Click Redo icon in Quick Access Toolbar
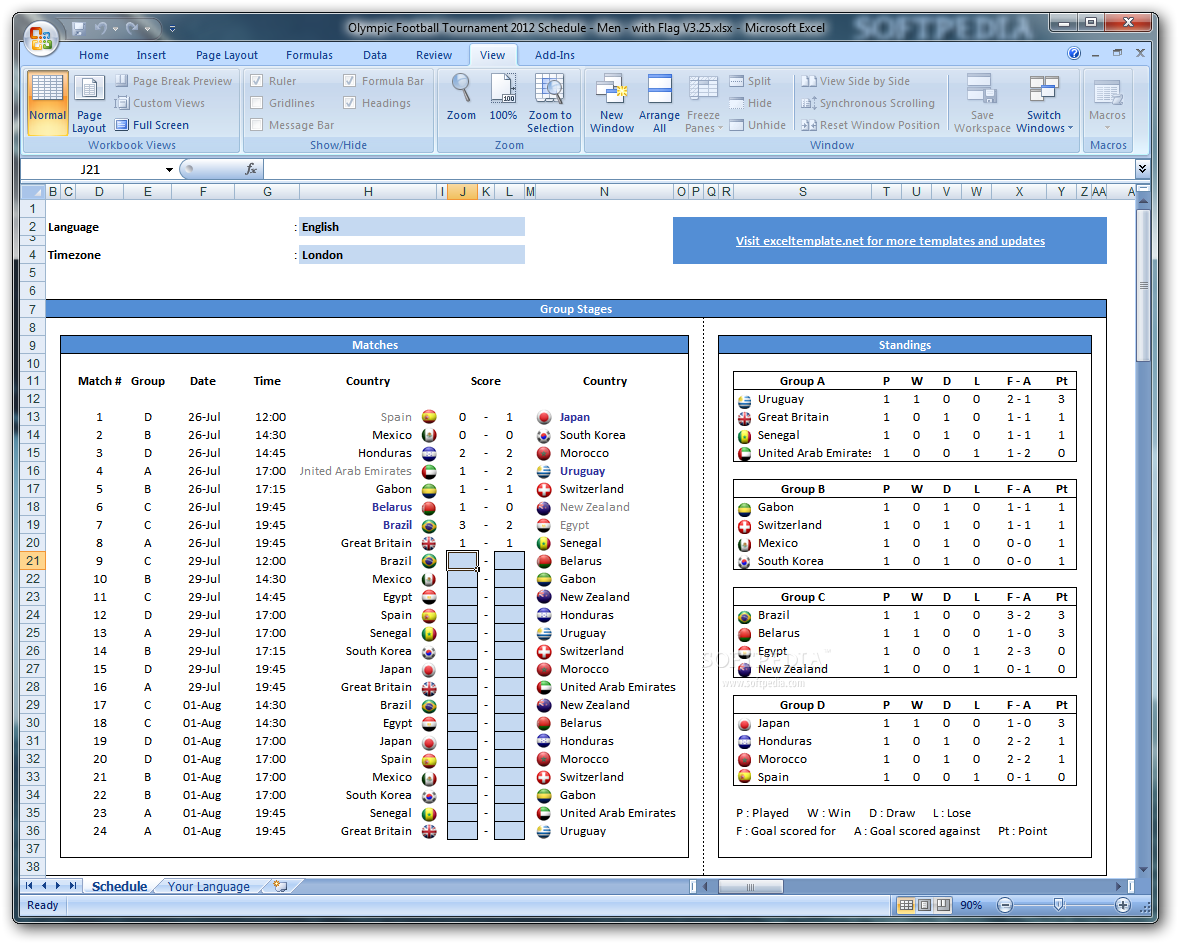 [x=132, y=28]
